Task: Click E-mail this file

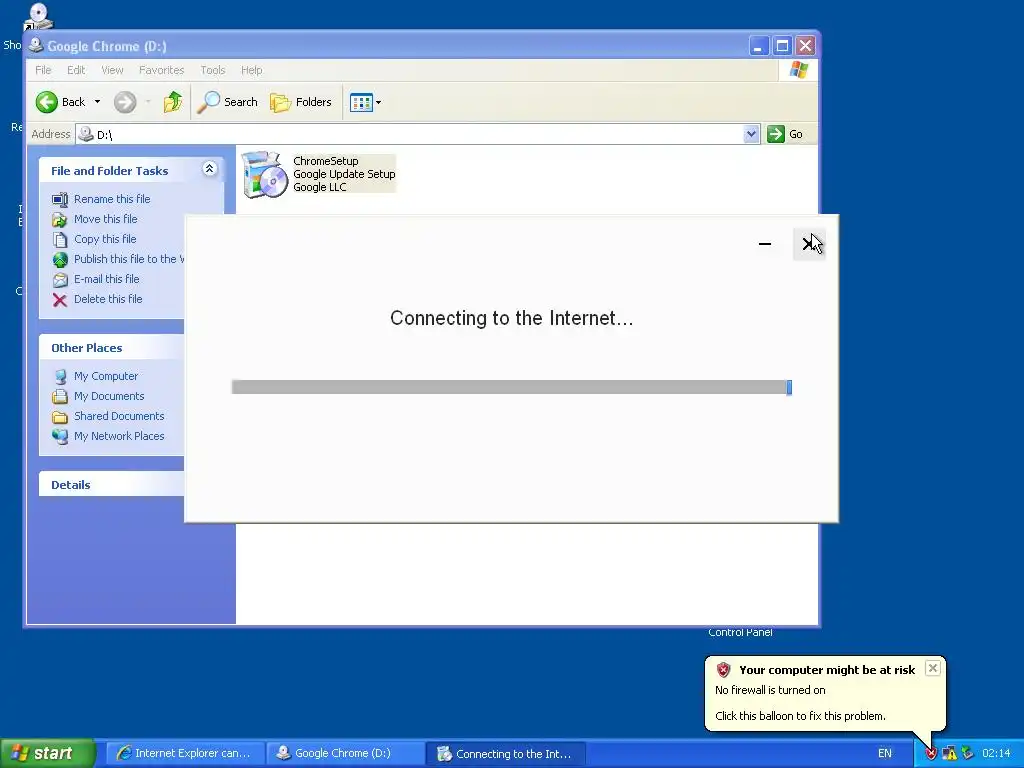Action: coord(106,279)
